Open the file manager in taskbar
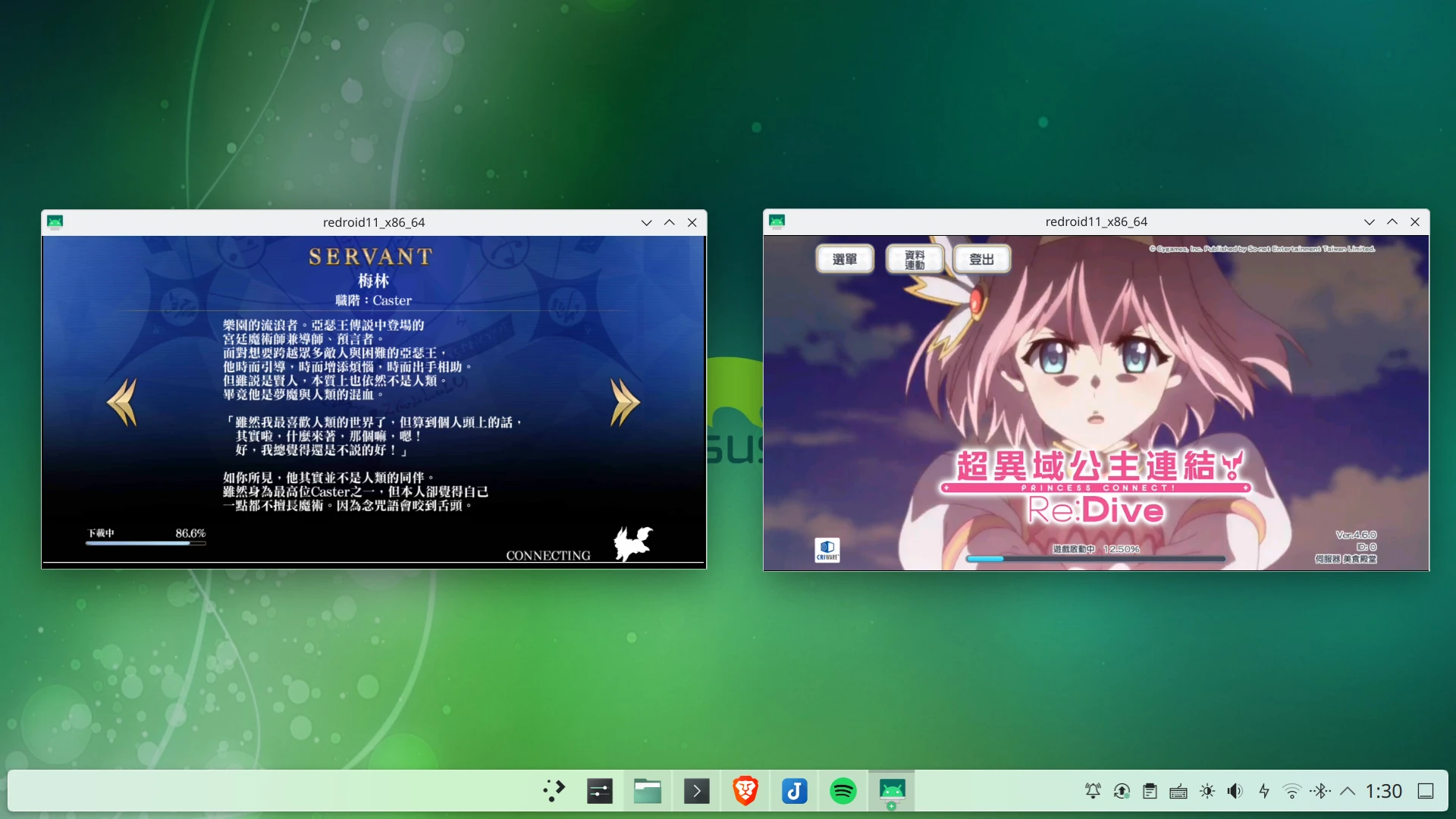1456x819 pixels. [x=648, y=791]
